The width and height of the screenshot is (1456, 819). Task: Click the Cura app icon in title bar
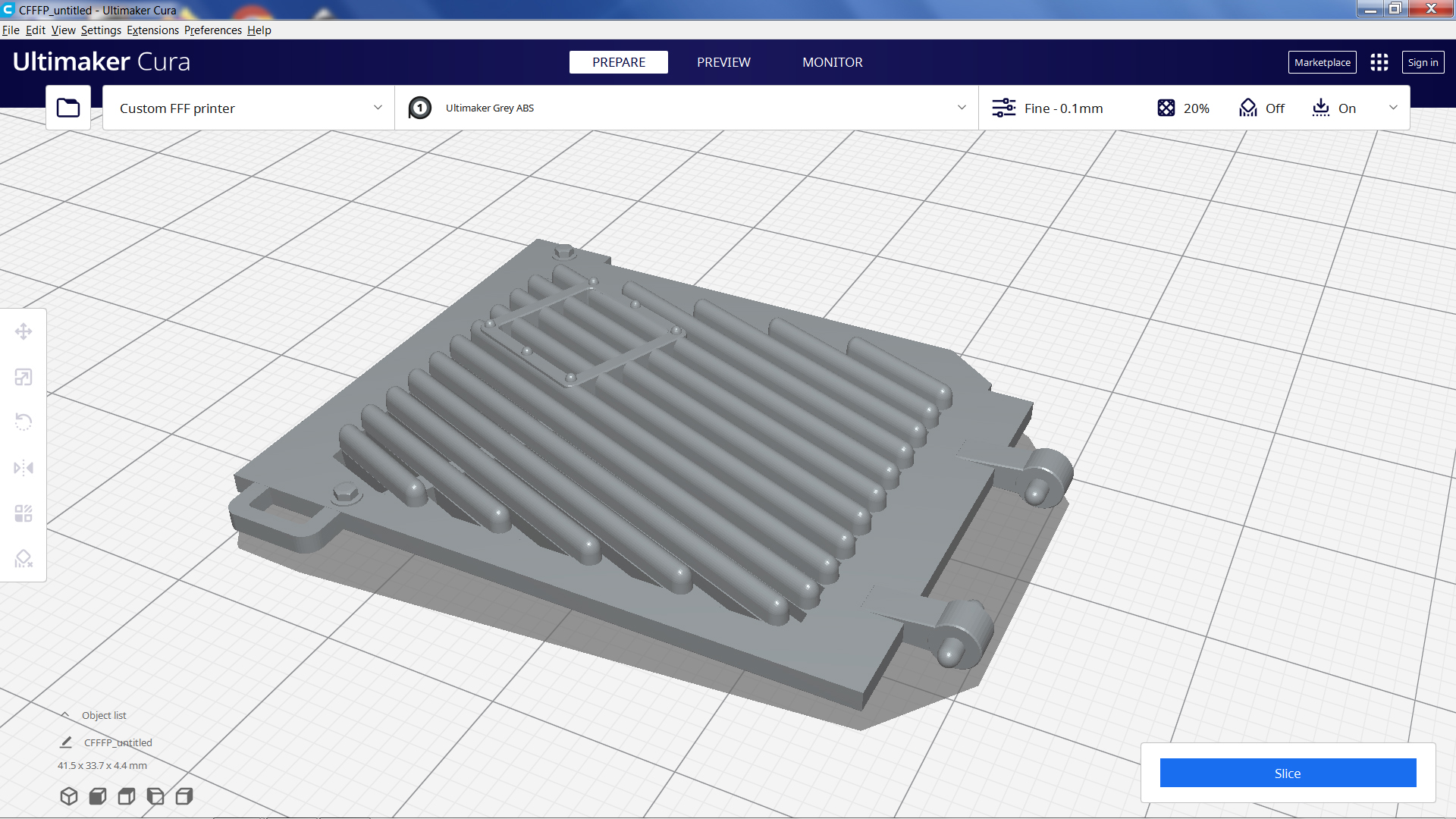[8, 10]
